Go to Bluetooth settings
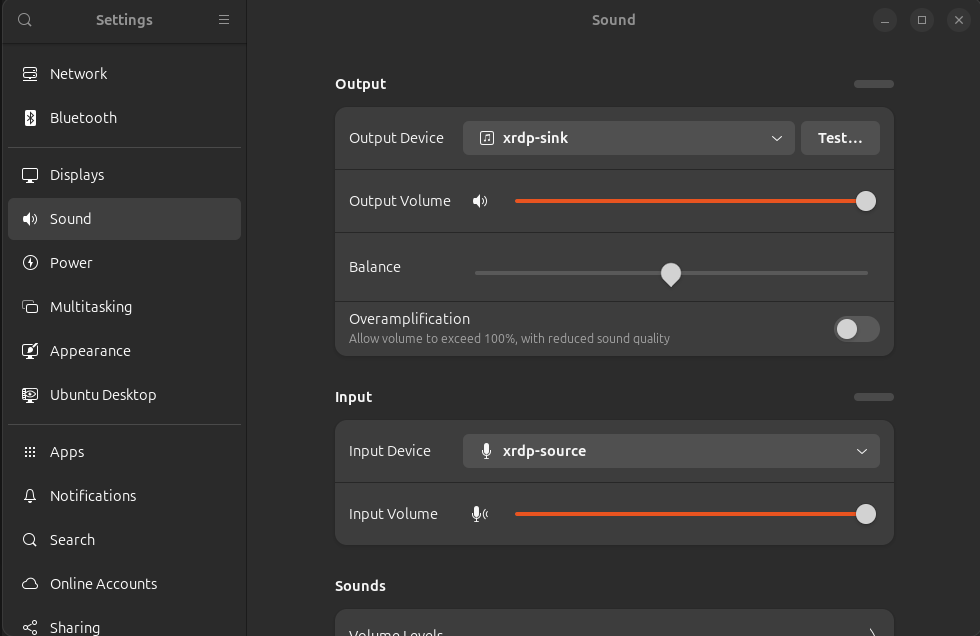The width and height of the screenshot is (980, 636). [124, 117]
